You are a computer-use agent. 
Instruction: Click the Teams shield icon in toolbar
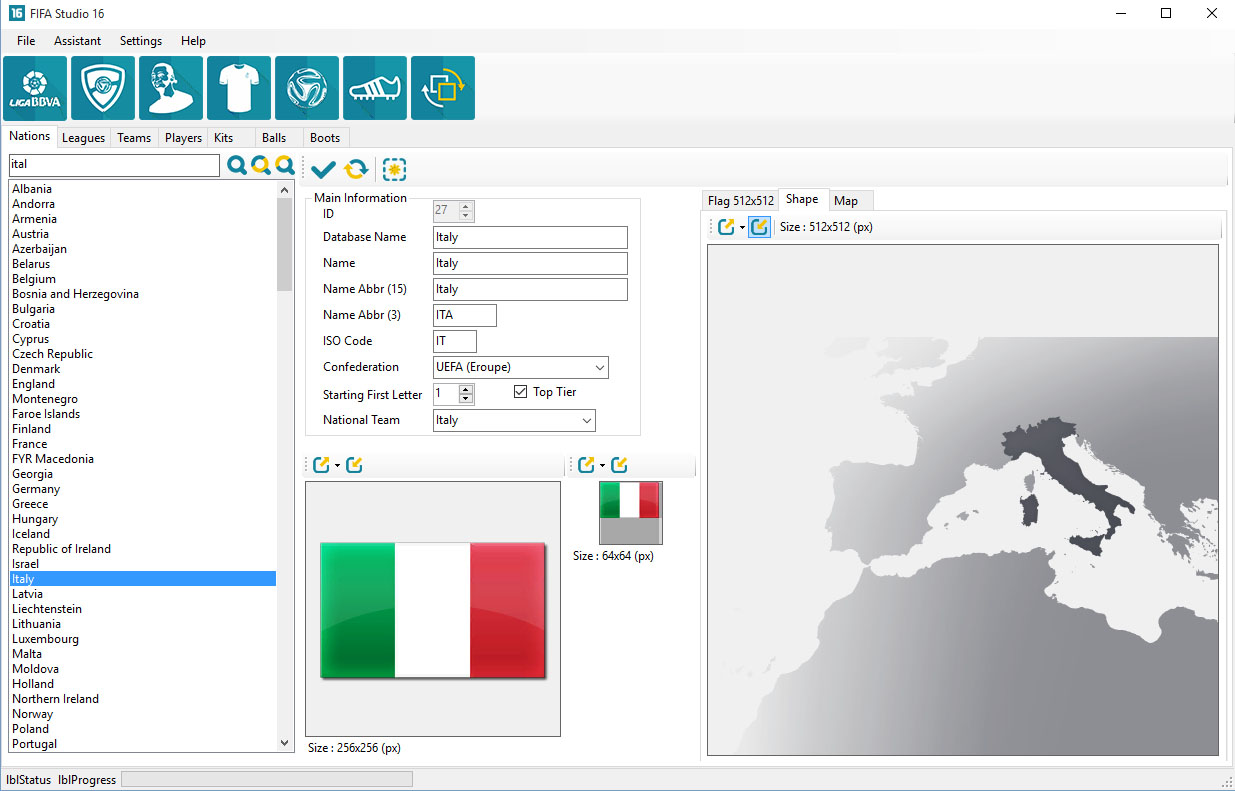pyautogui.click(x=103, y=88)
